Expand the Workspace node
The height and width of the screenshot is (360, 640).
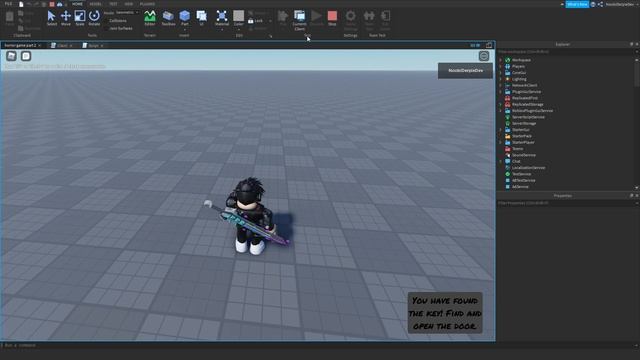pos(501,60)
